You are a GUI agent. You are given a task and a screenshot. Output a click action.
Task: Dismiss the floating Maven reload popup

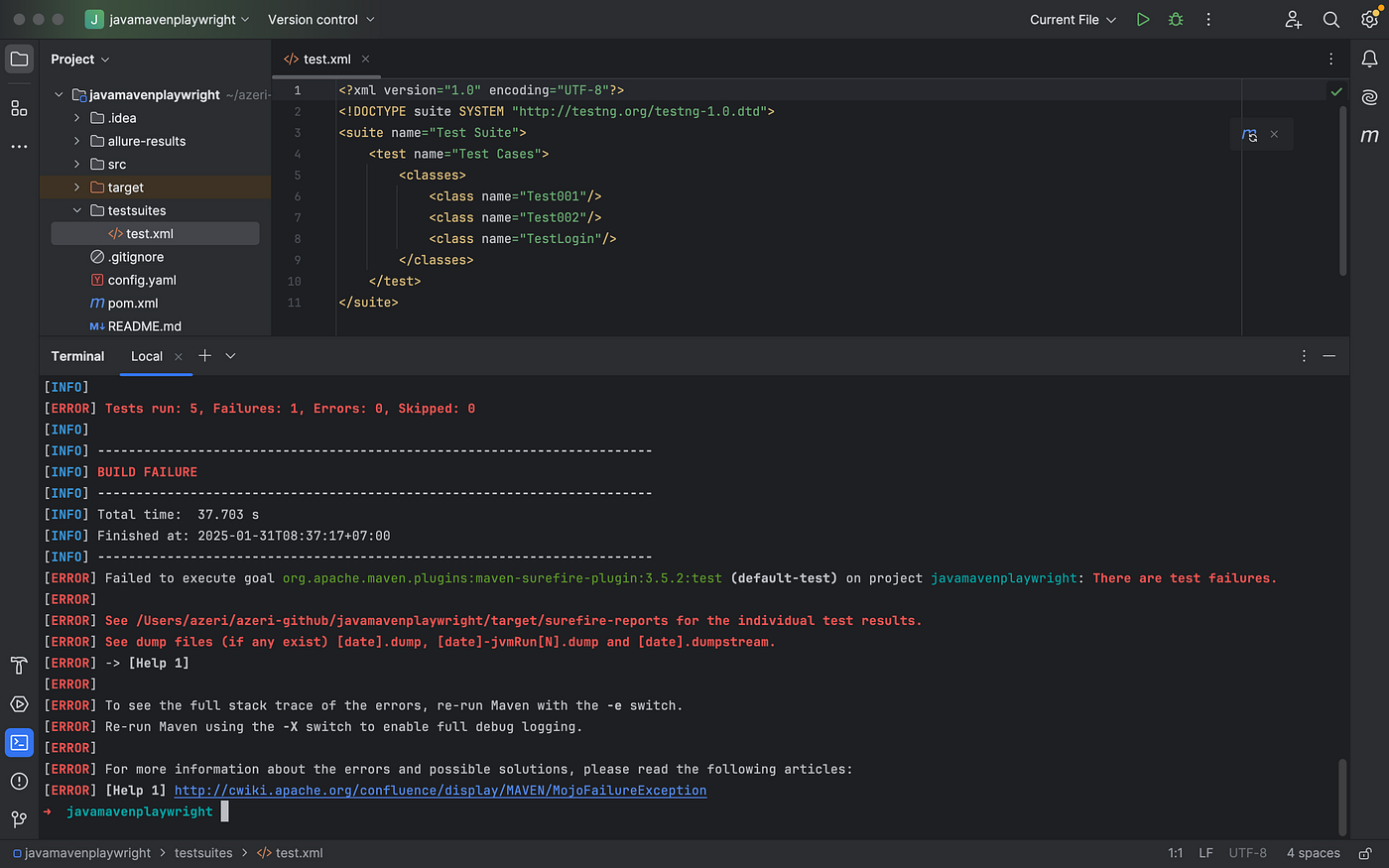1274,134
